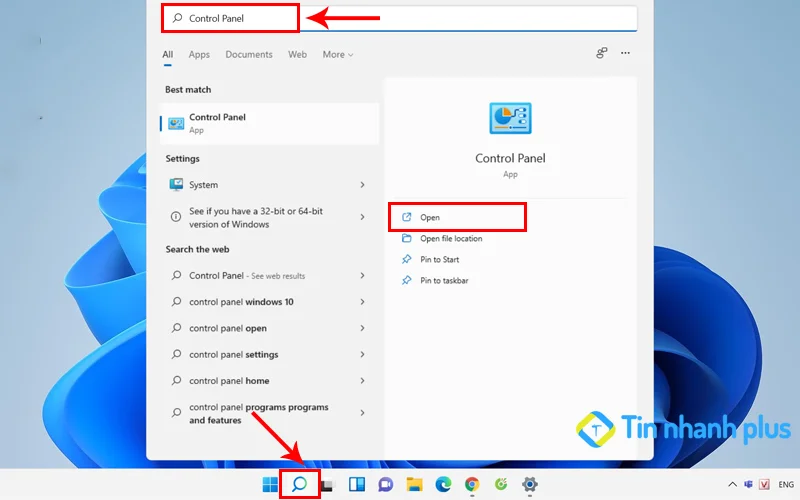The height and width of the screenshot is (500, 800).
Task: Expand the More filter dropdown
Action: [338, 55]
